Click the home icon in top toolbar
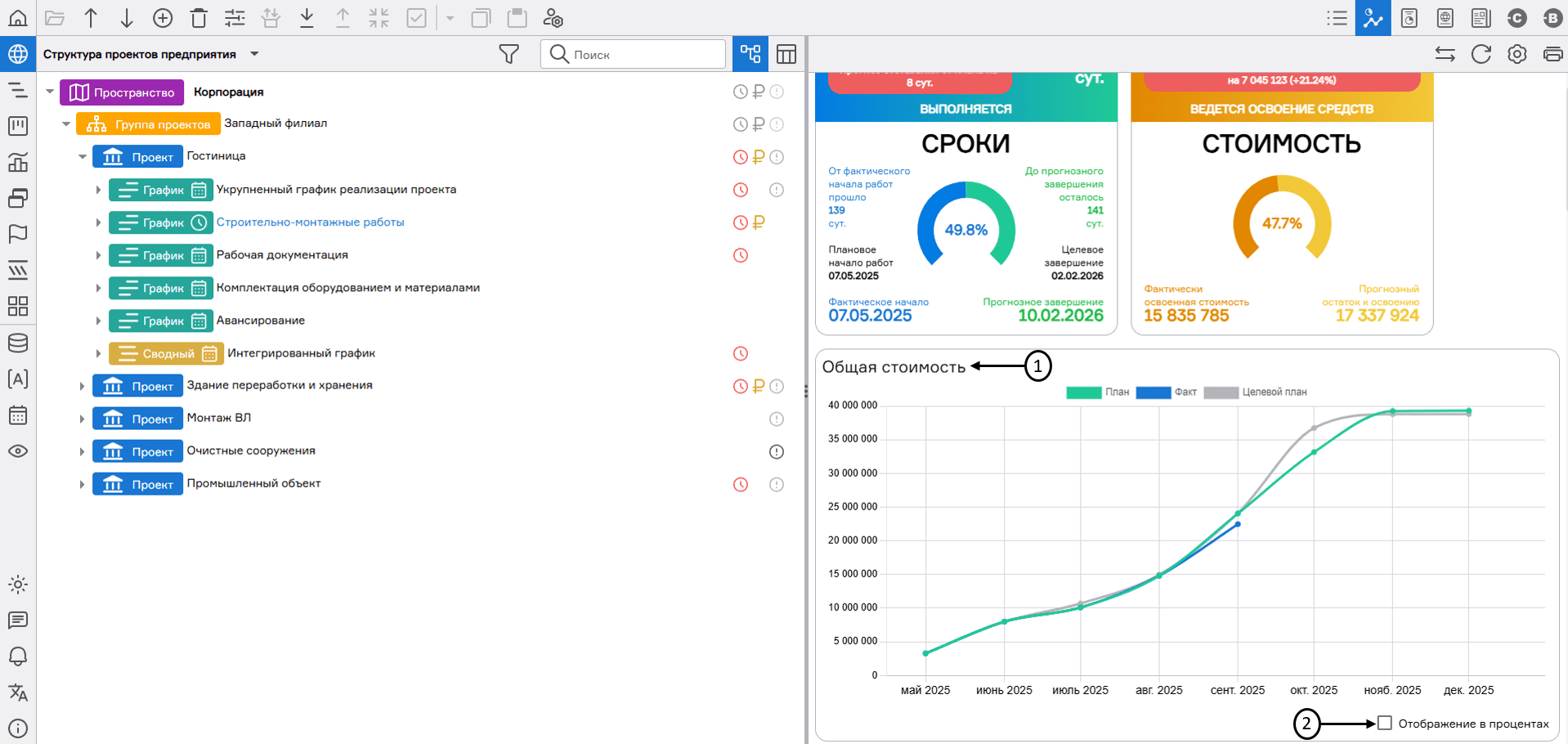 tap(18, 18)
